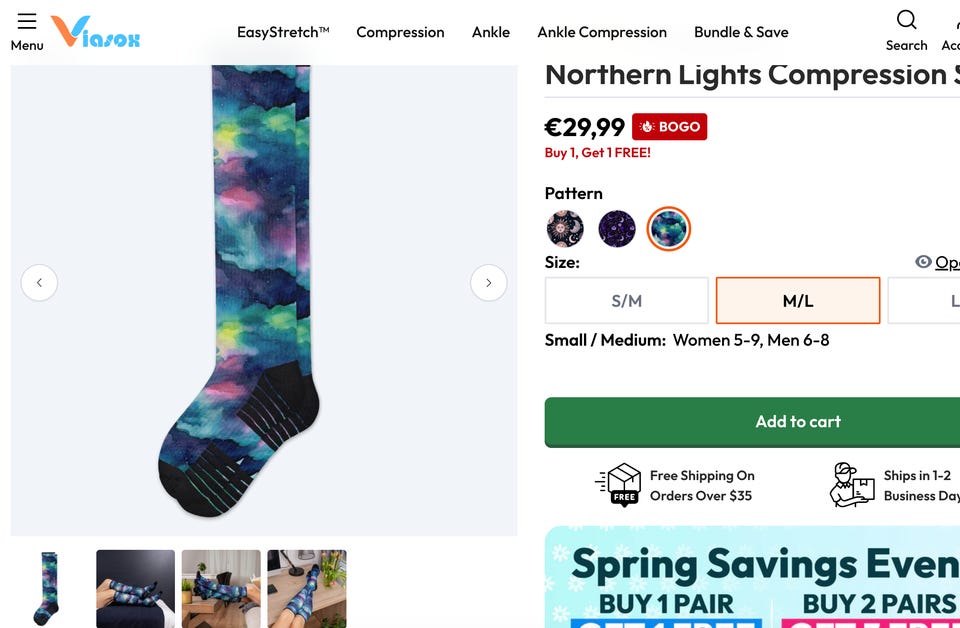Go to Bundle & Save
Screen dimensions: 960x628
click(742, 32)
